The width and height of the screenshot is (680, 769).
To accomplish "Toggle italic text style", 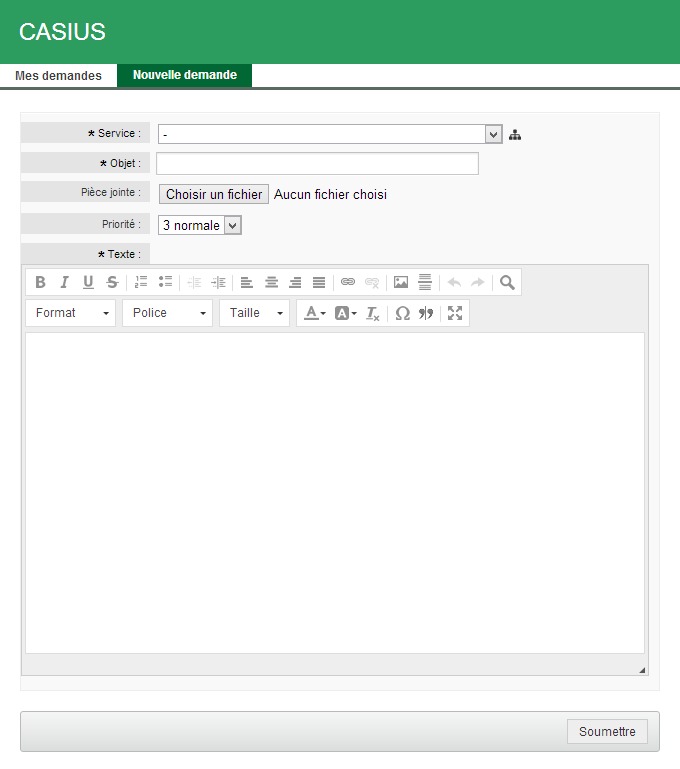I will click(x=64, y=283).
